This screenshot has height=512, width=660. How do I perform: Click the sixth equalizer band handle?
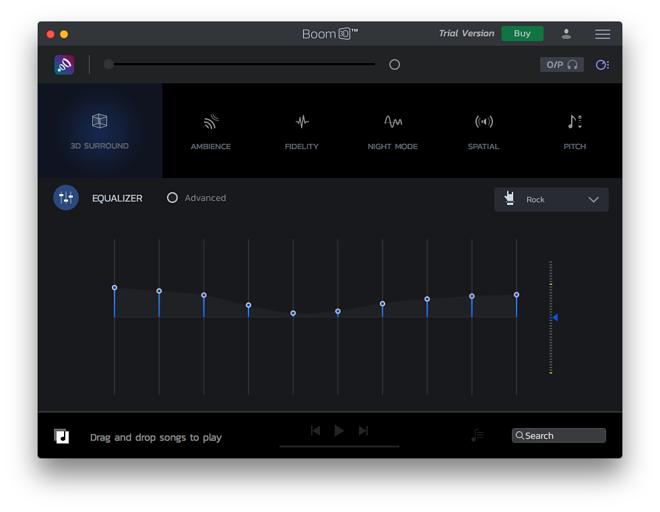click(x=338, y=312)
